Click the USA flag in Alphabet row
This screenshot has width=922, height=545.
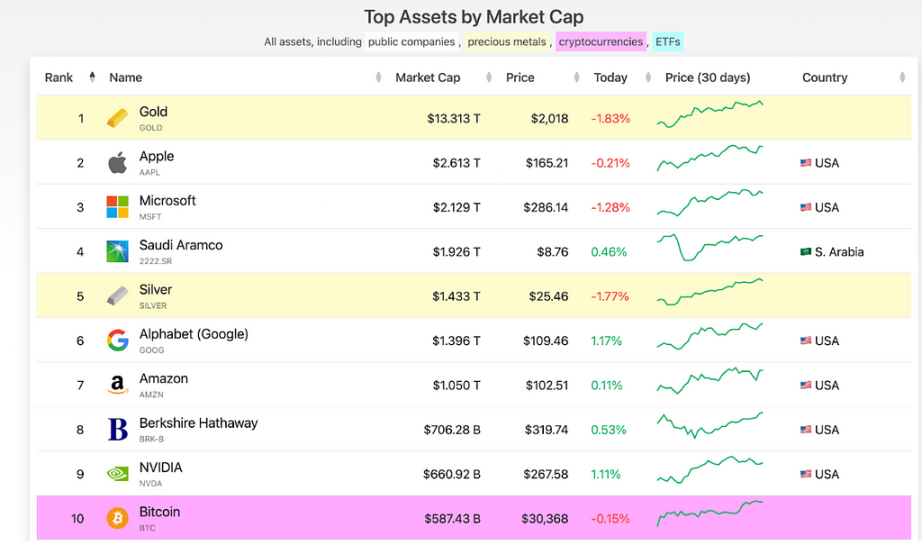pos(806,340)
